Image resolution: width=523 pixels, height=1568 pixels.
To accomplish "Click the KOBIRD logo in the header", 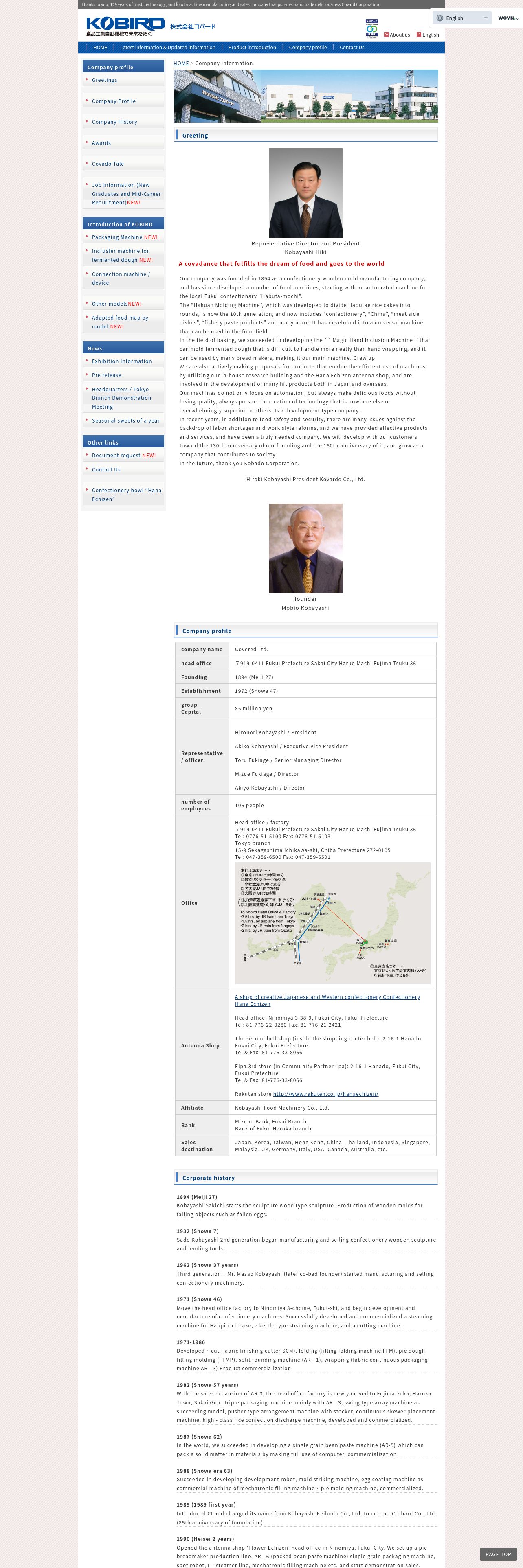I will click(x=125, y=26).
